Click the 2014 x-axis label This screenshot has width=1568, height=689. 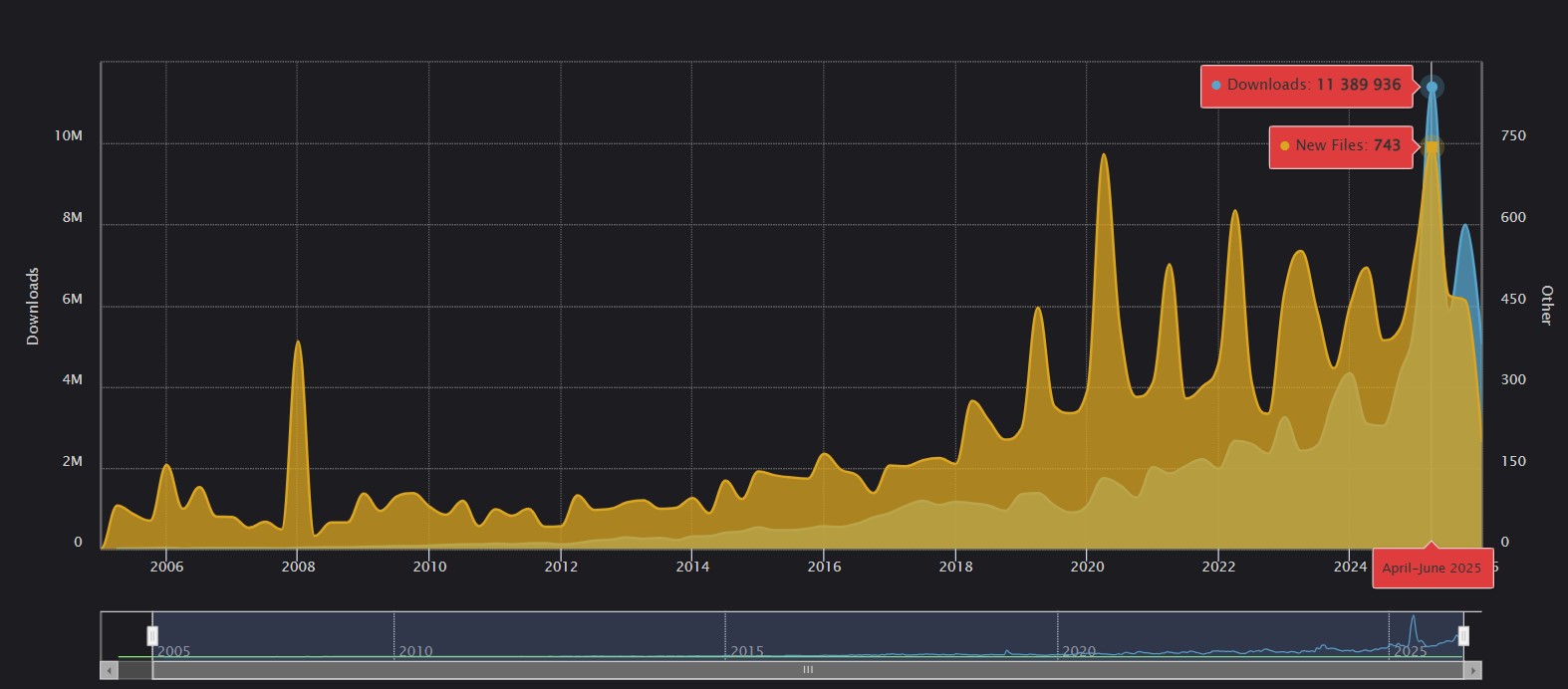point(692,567)
